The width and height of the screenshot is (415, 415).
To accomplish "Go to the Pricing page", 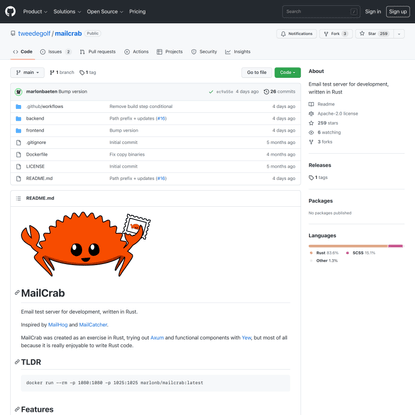I will pos(137,12).
